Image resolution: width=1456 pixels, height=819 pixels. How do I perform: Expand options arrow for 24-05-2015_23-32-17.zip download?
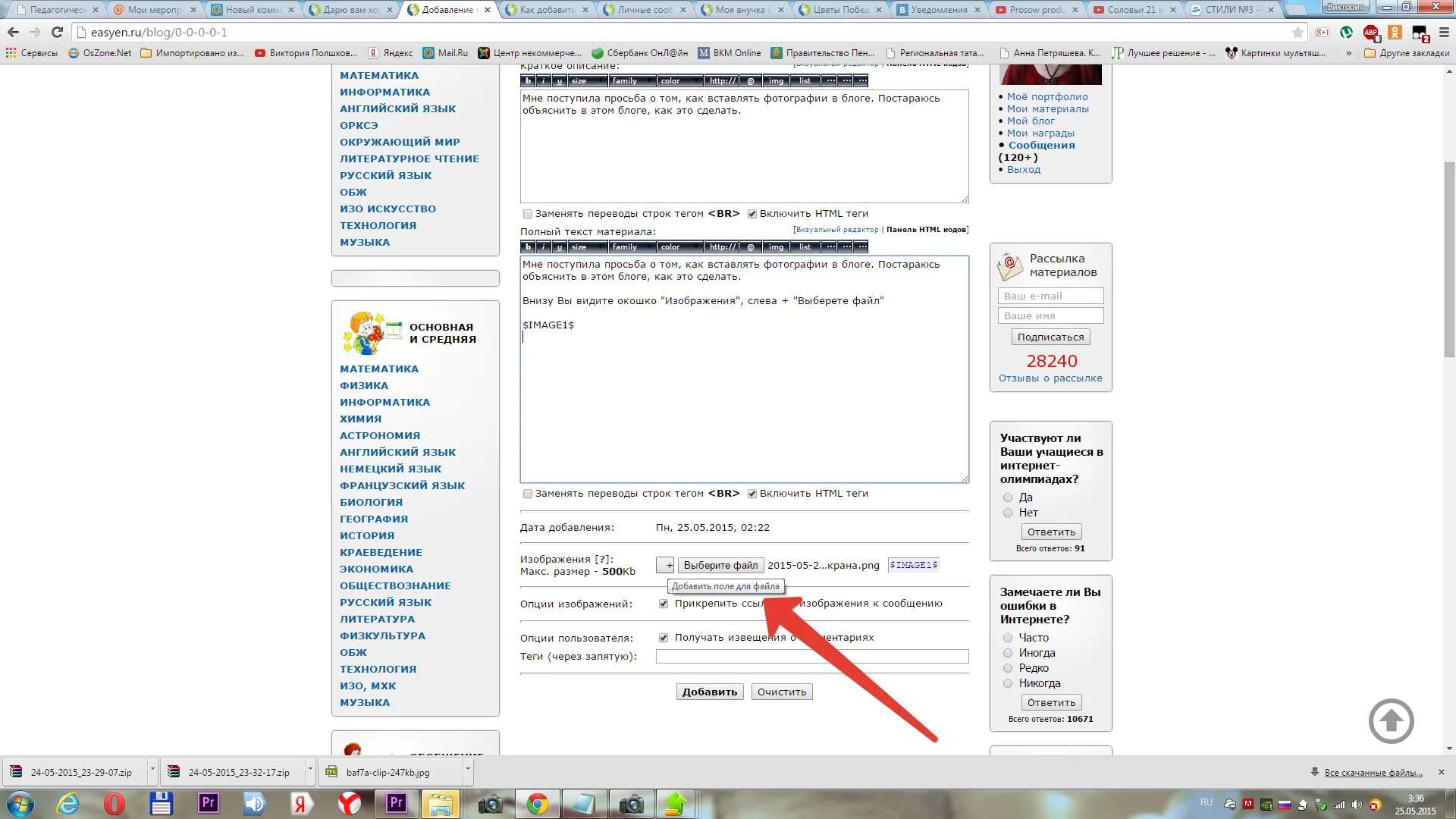[310, 770]
